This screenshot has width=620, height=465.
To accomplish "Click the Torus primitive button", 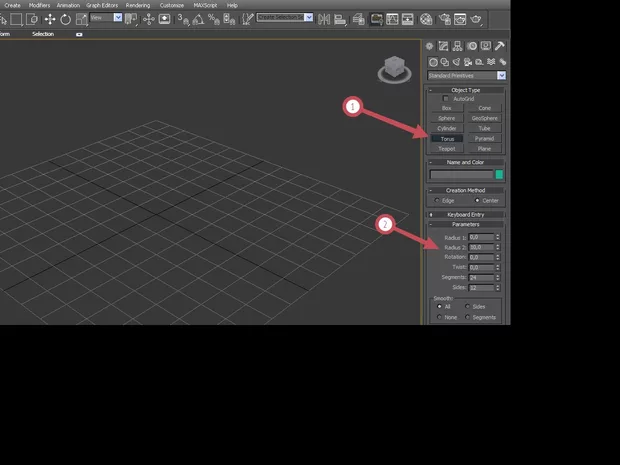I will point(447,138).
